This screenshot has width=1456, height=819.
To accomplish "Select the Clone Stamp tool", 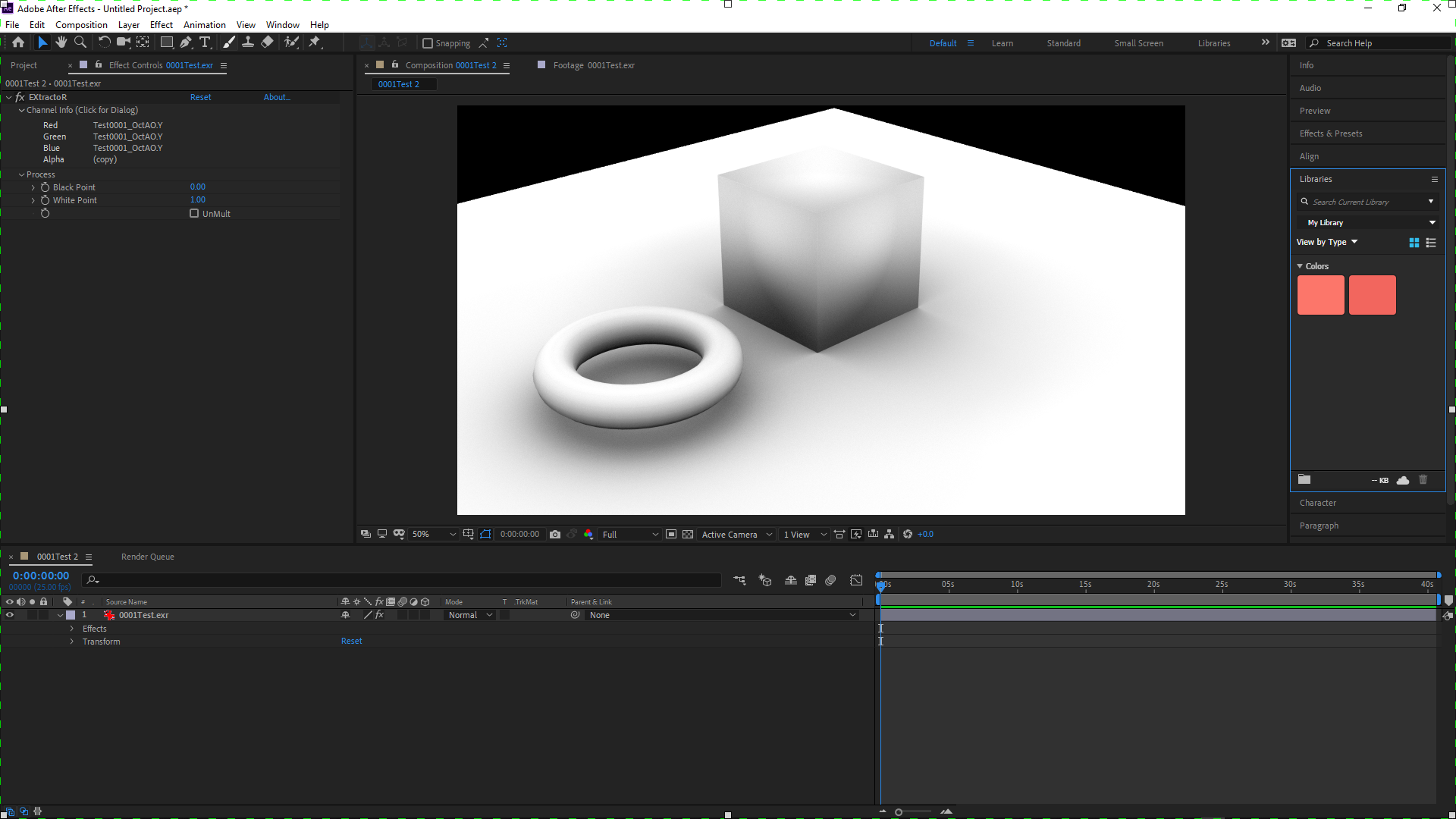I will (248, 42).
